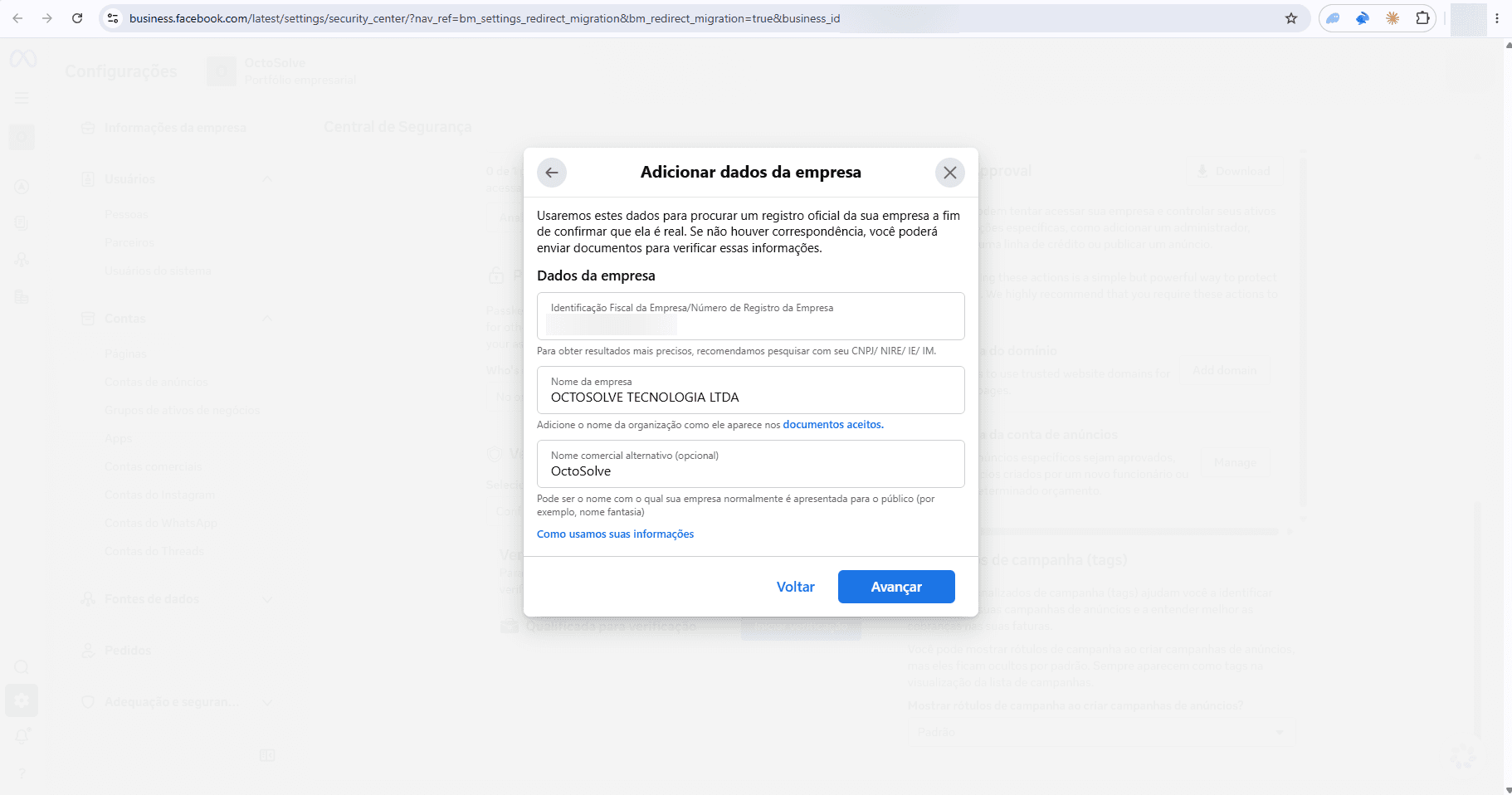
Task: Click the dimmed Download button
Action: tap(1234, 171)
